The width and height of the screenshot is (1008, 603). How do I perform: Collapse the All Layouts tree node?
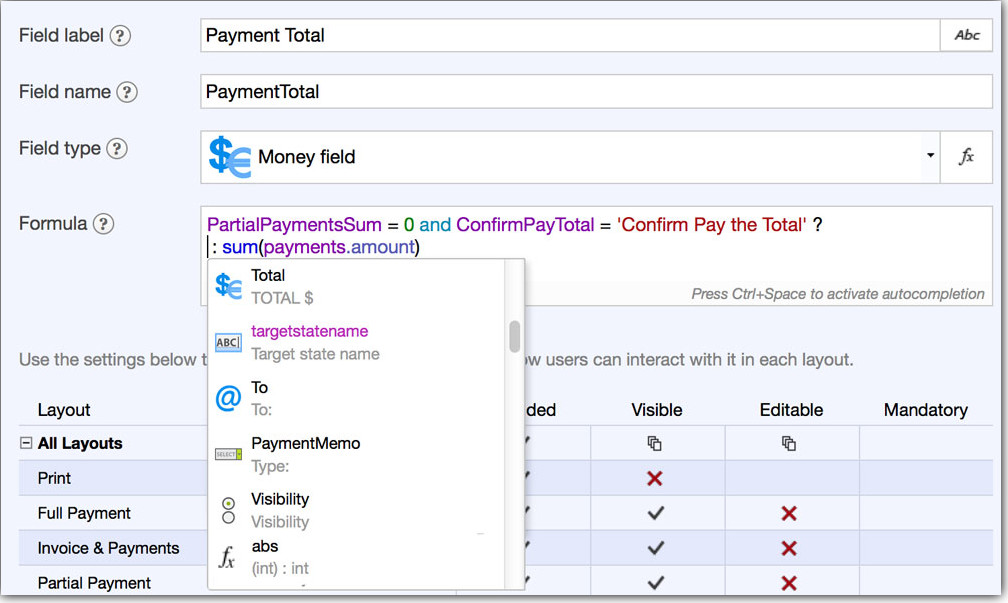click(26, 444)
